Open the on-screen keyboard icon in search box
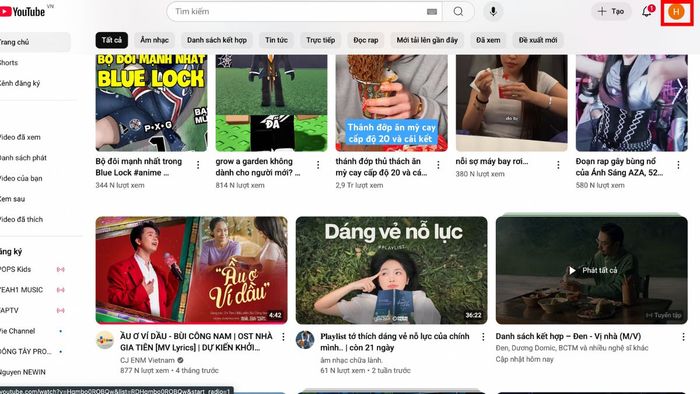Image resolution: width=700 pixels, height=394 pixels. pyautogui.click(x=432, y=12)
